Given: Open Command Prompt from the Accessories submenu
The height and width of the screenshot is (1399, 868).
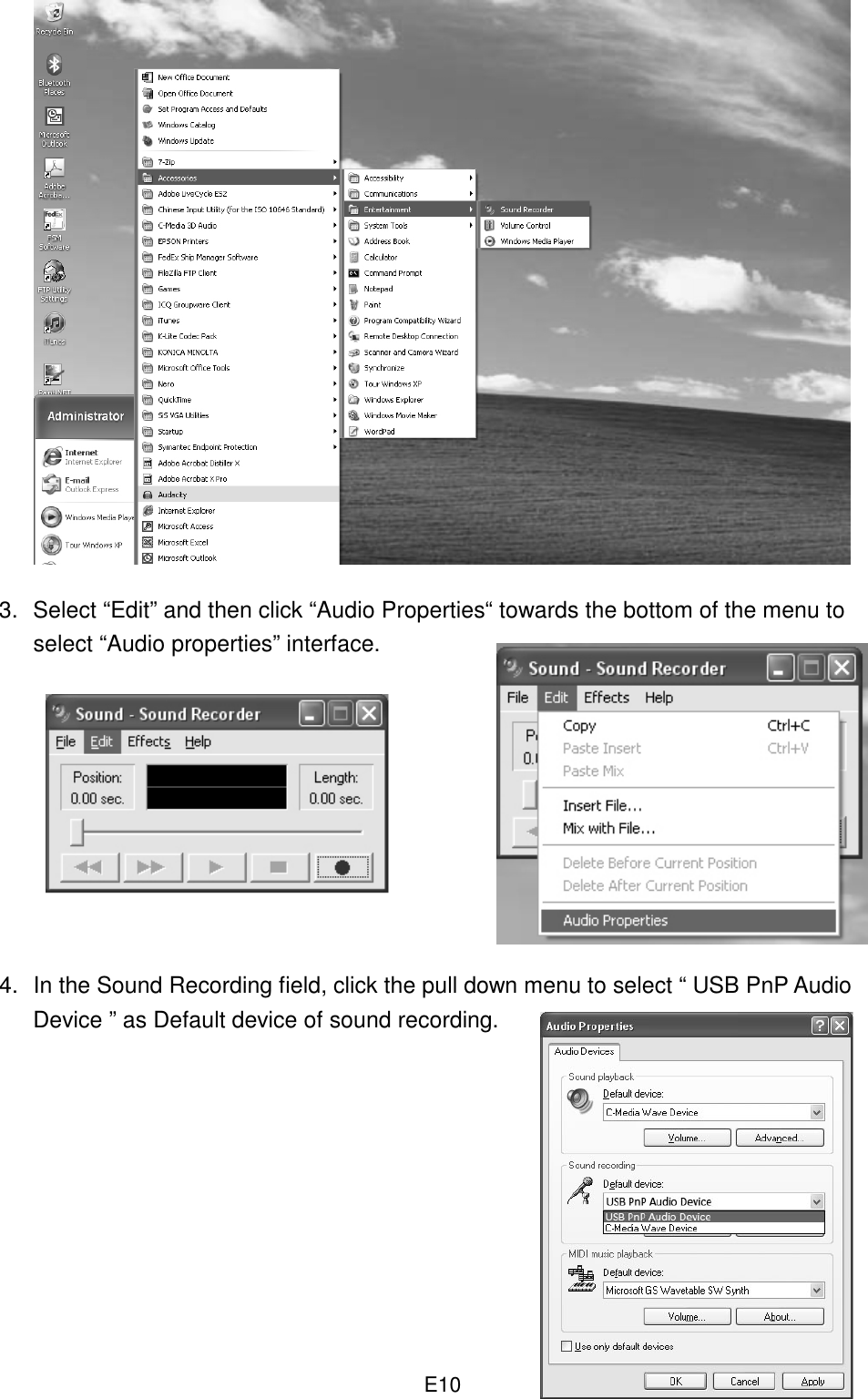Looking at the screenshot, I should pos(411,273).
